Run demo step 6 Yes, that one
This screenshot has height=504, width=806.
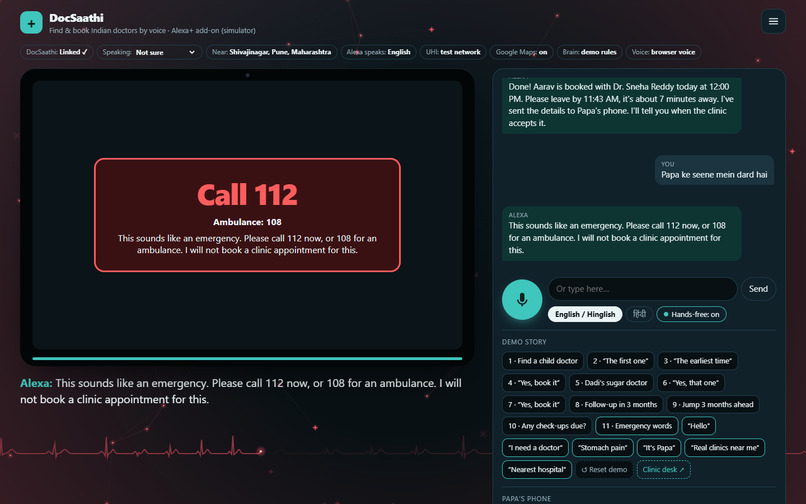[x=690, y=383]
